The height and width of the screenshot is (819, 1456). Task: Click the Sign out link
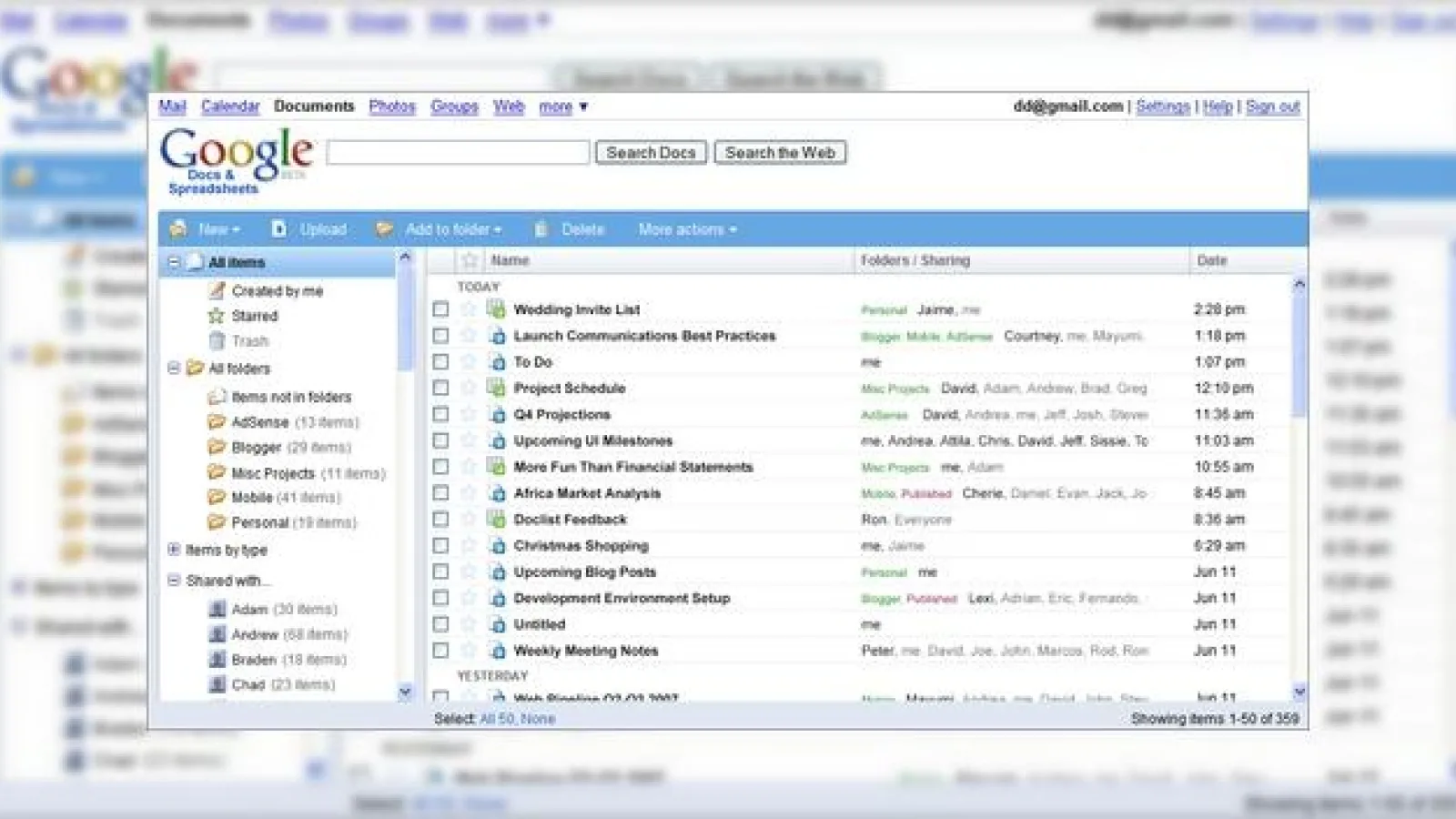[1272, 106]
